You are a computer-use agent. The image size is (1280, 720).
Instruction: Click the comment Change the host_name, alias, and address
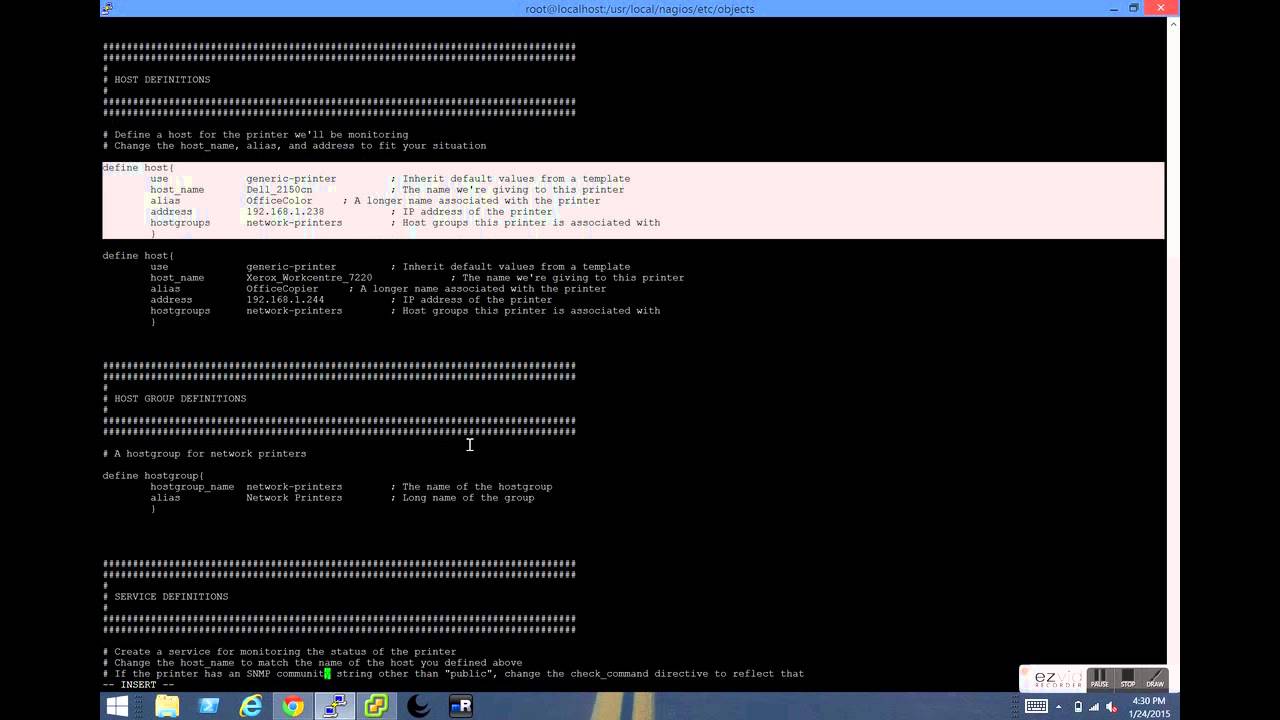[x=294, y=146]
